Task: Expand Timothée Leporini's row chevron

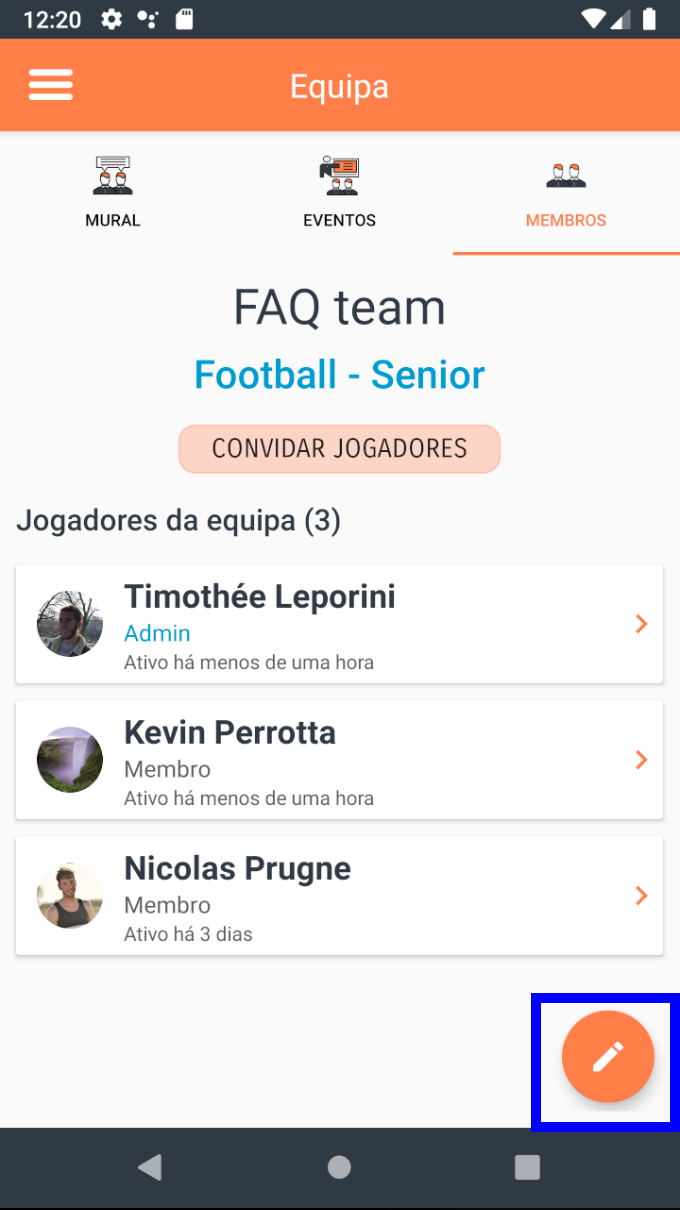Action: click(x=642, y=624)
